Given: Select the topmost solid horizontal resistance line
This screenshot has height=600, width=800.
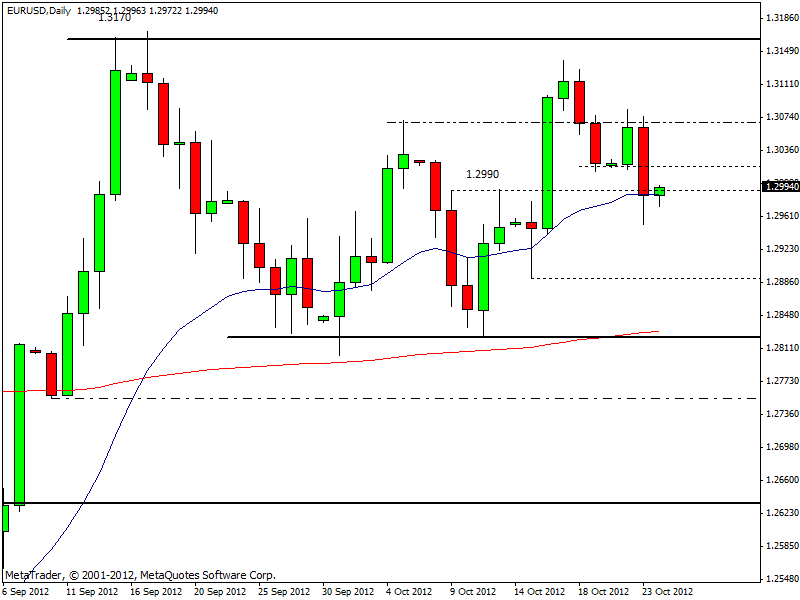Looking at the screenshot, I should click(400, 39).
